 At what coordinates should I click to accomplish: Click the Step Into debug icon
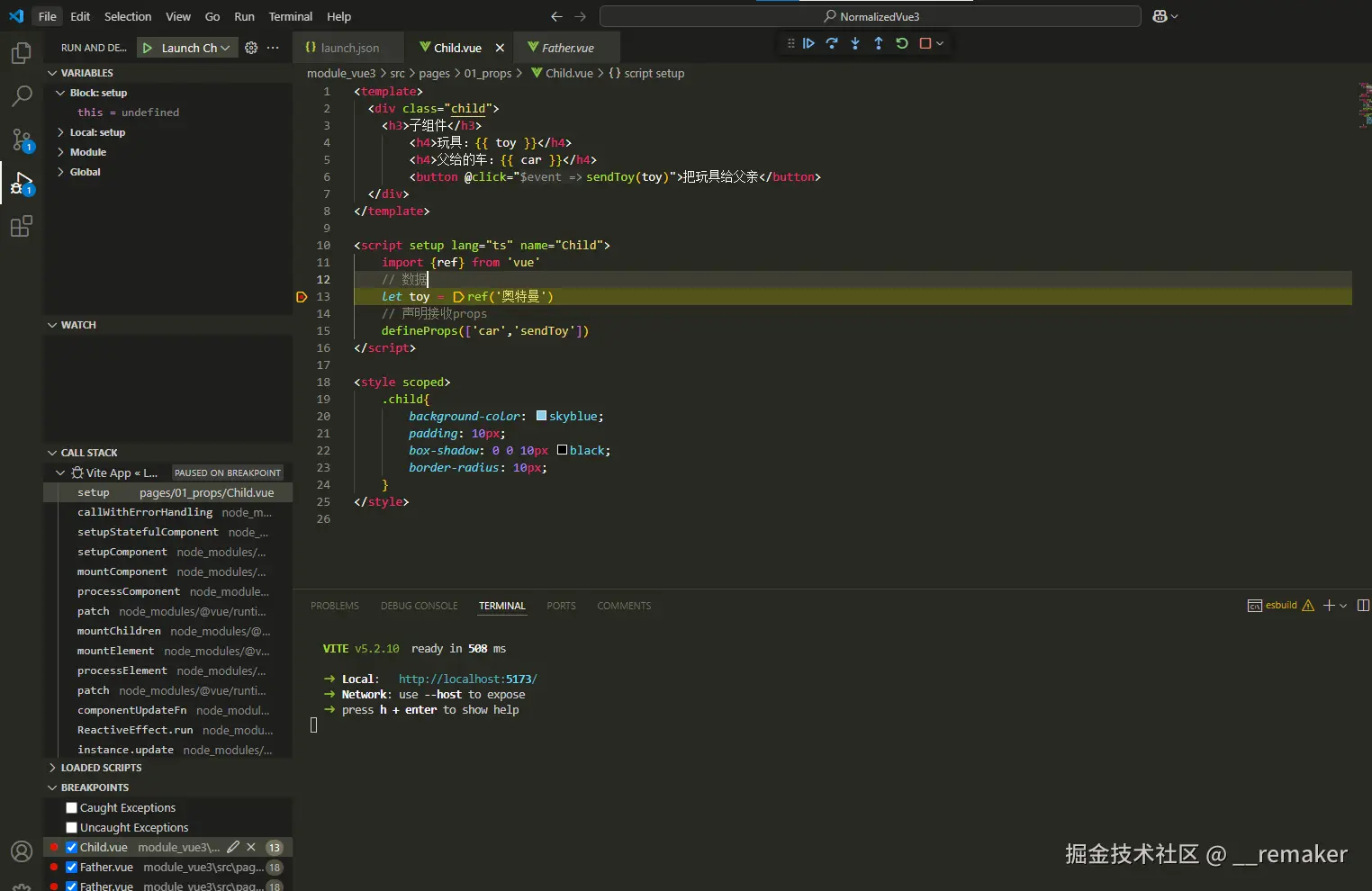855,43
